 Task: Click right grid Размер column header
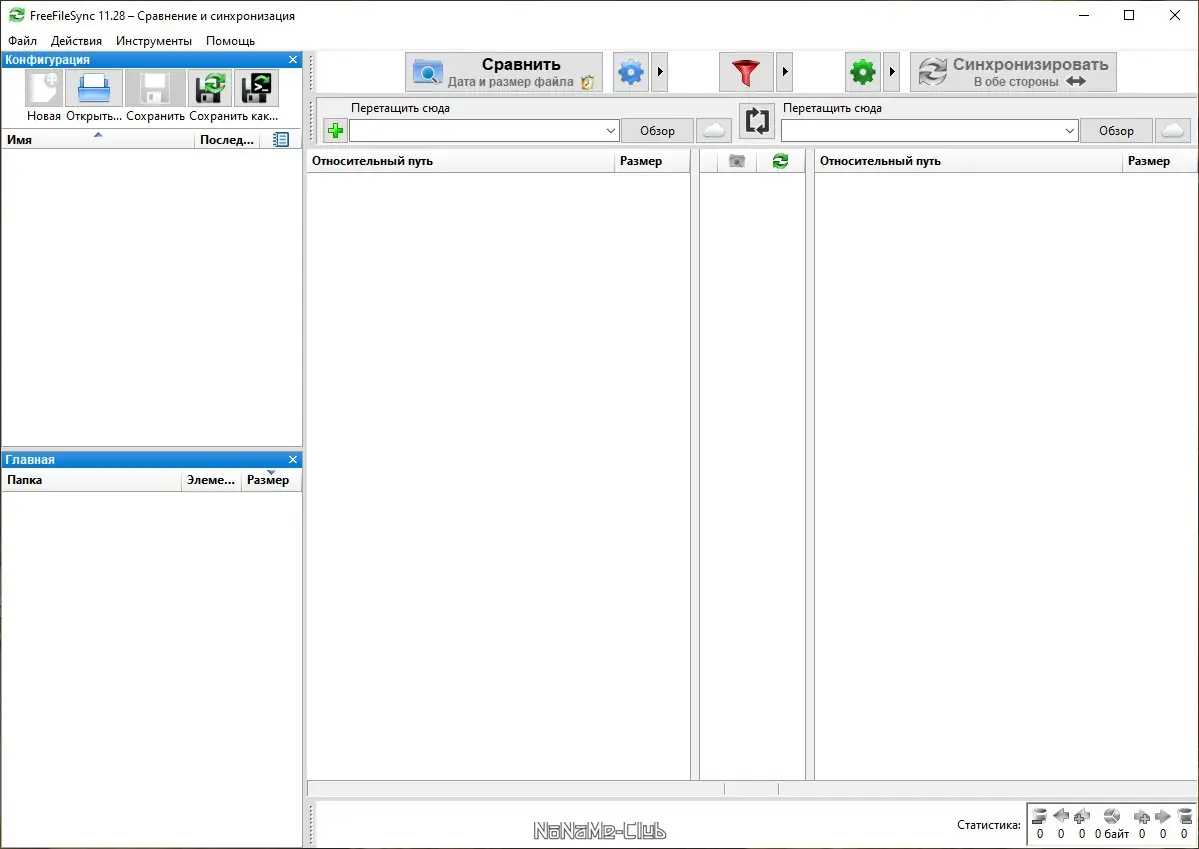pyautogui.click(x=1159, y=161)
